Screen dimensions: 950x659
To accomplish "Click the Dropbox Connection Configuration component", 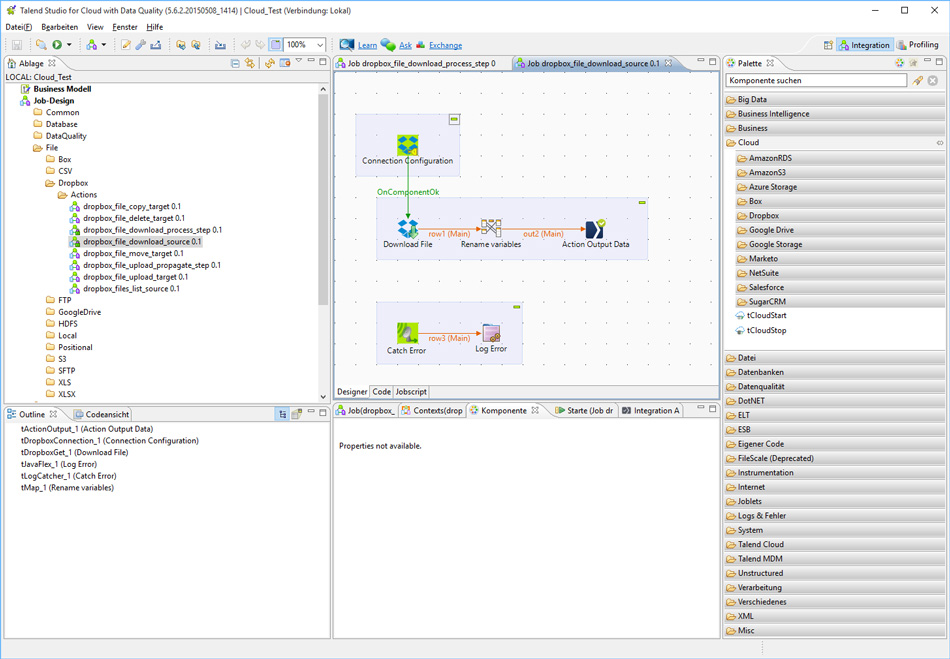I will point(408,145).
